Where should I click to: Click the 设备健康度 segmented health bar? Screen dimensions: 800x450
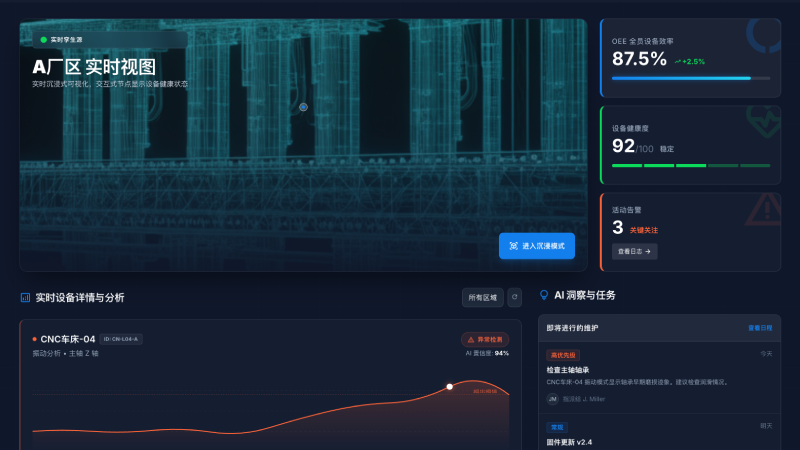pos(691,166)
